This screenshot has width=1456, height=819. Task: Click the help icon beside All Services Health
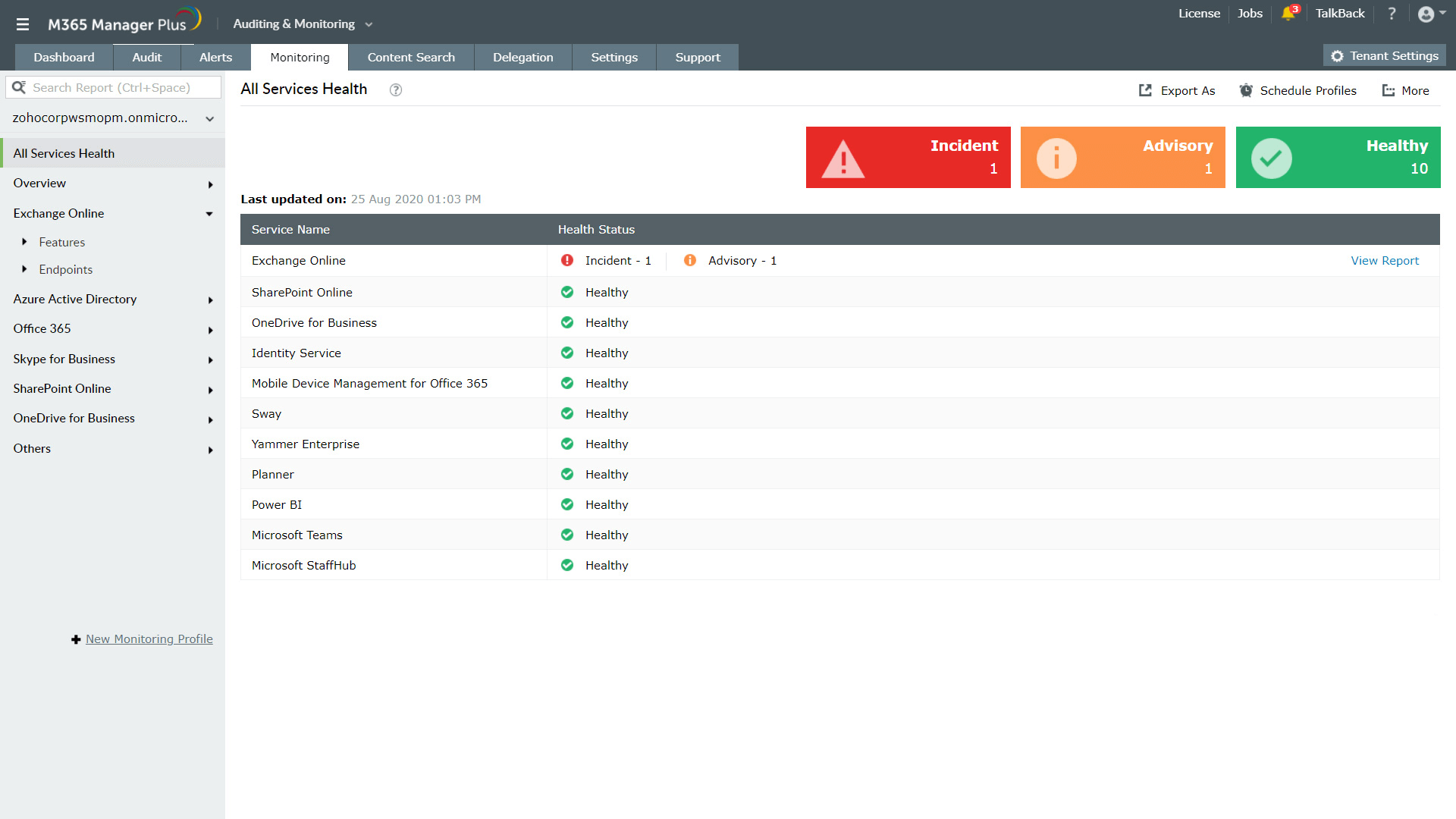click(x=396, y=90)
